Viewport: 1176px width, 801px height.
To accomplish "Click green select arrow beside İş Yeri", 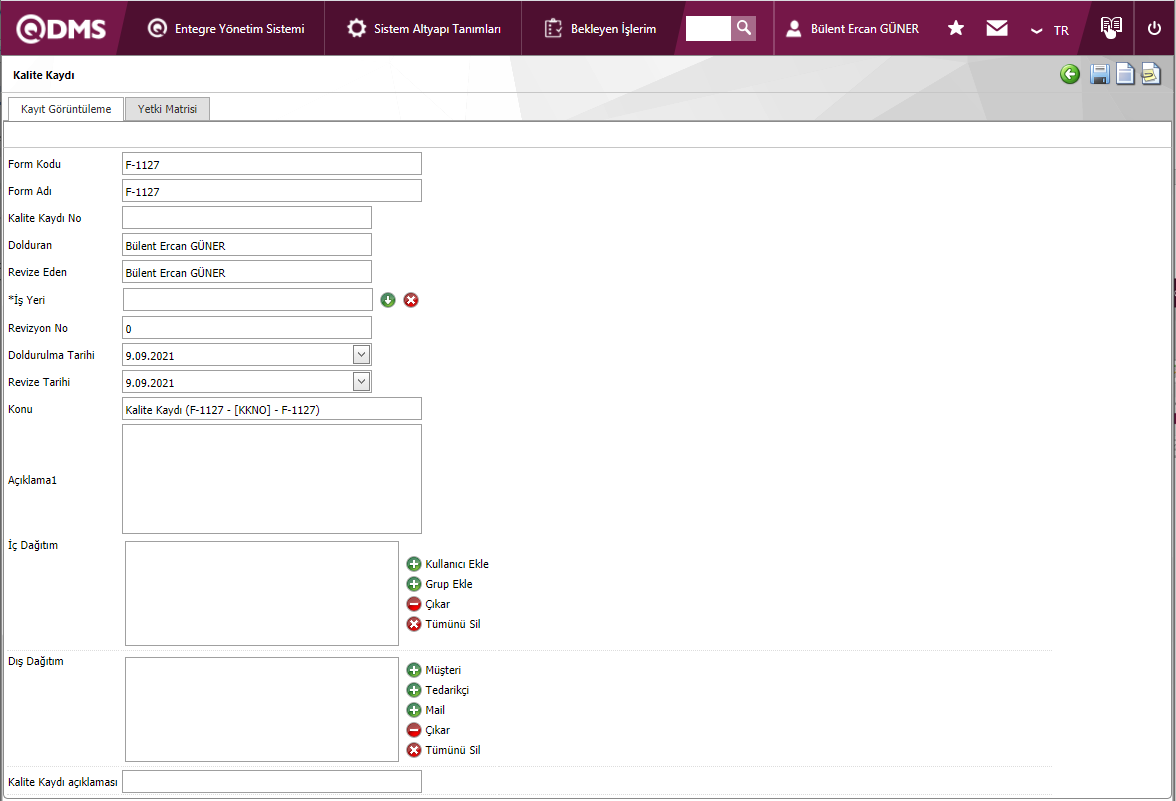I will 388,300.
